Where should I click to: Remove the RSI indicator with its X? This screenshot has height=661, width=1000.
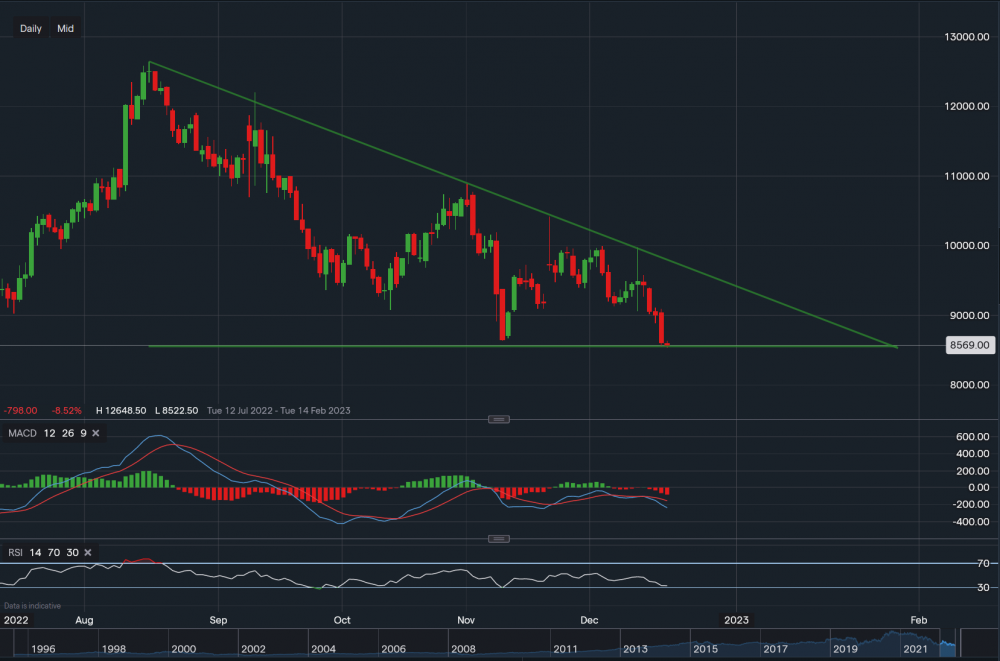pos(88,552)
